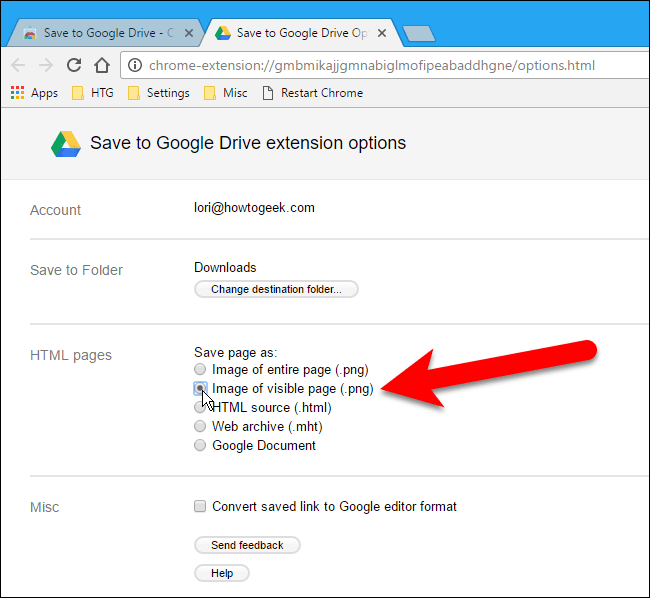Click the site info icon in address bar
Screen dimensions: 650x598
coord(135,66)
